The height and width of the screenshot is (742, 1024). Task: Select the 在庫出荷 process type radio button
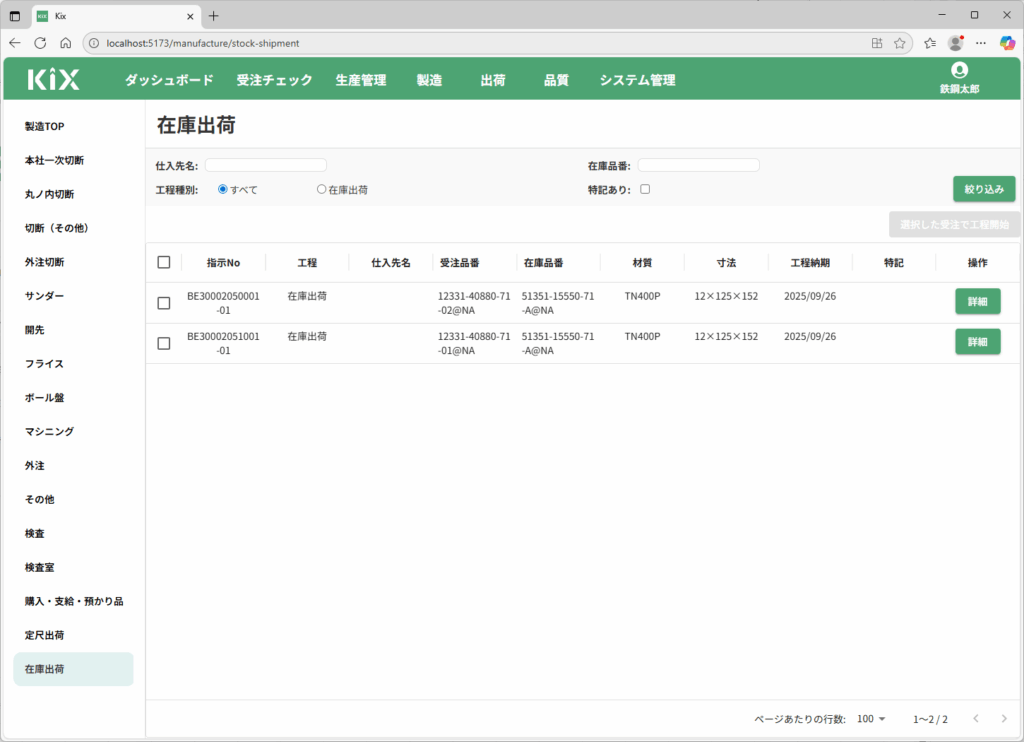point(321,189)
